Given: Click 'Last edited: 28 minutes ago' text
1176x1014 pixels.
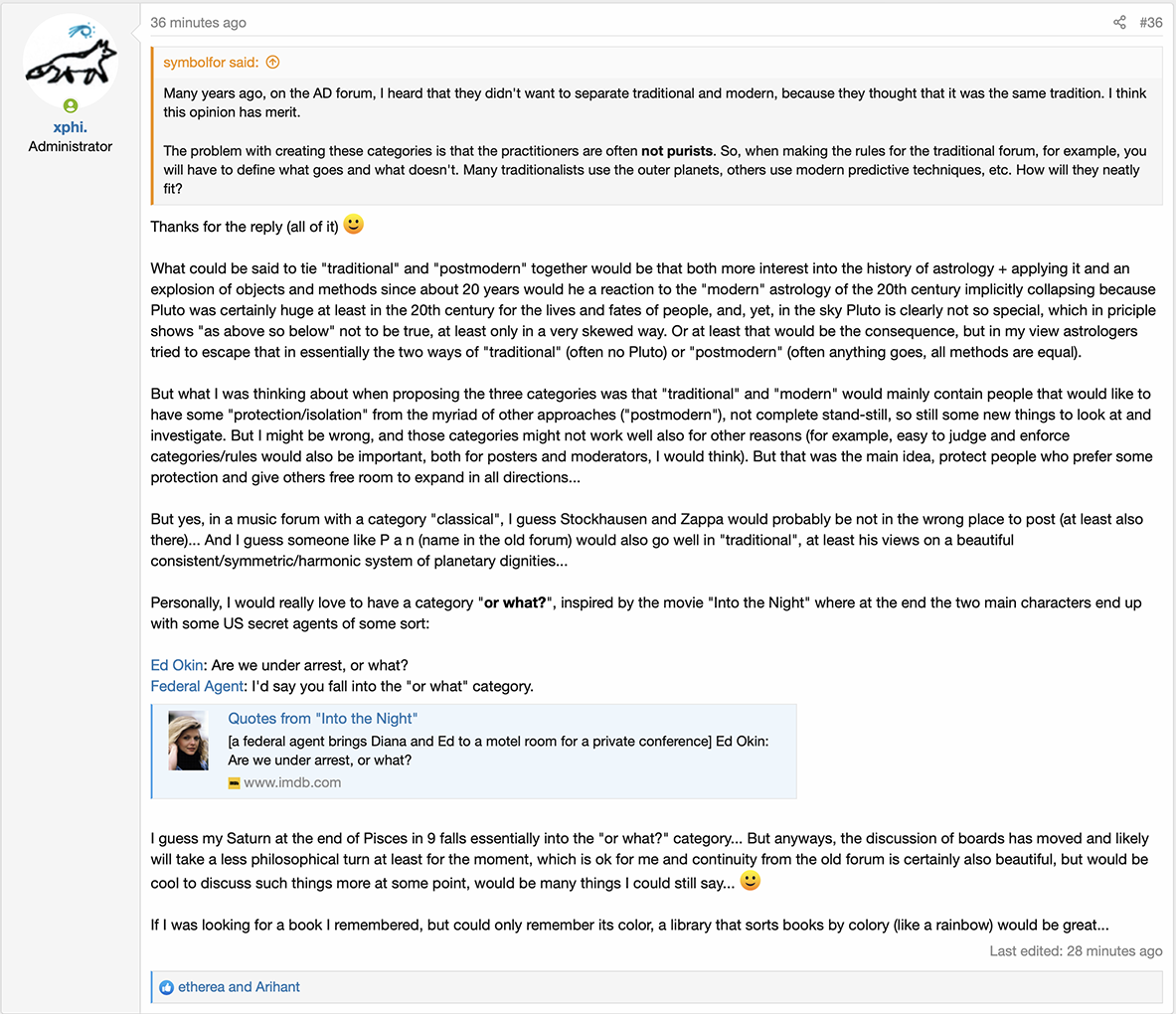Looking at the screenshot, I should coord(1076,951).
